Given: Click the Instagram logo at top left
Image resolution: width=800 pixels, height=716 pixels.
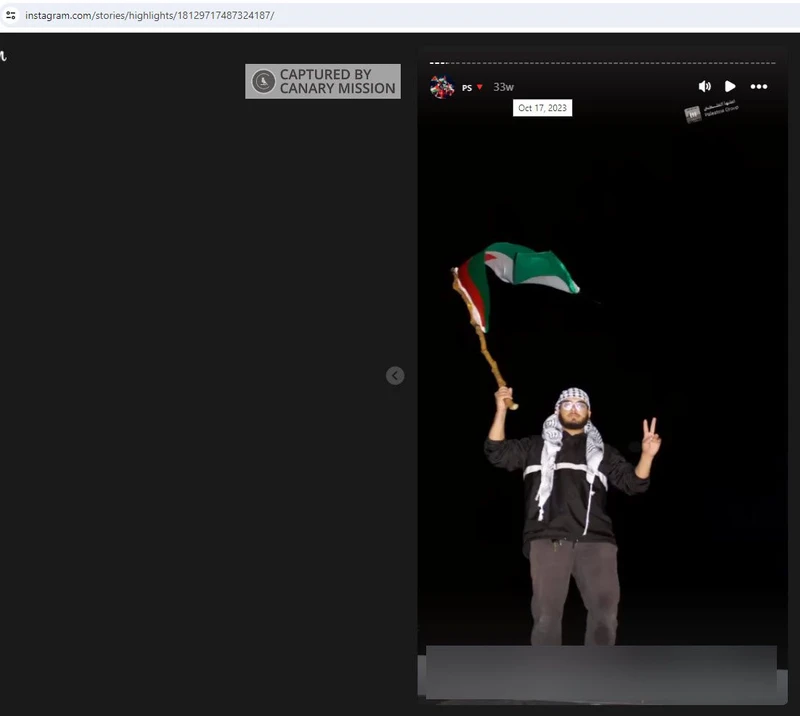Looking at the screenshot, I should pos(3,57).
